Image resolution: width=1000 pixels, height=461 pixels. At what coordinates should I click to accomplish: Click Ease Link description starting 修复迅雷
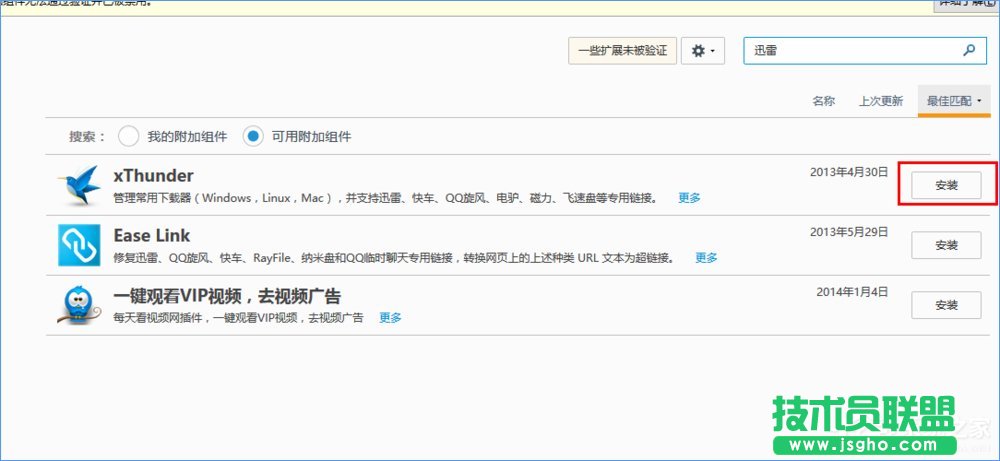tap(394, 258)
